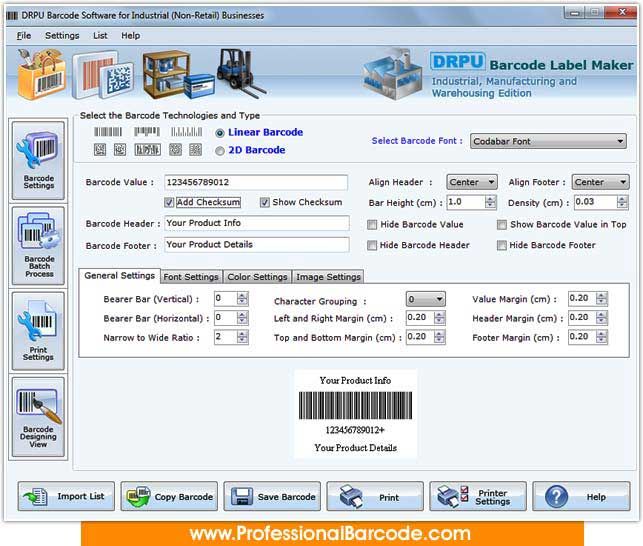Click the Barcode Value input field
Image resolution: width=643 pixels, height=546 pixels.
(x=256, y=182)
